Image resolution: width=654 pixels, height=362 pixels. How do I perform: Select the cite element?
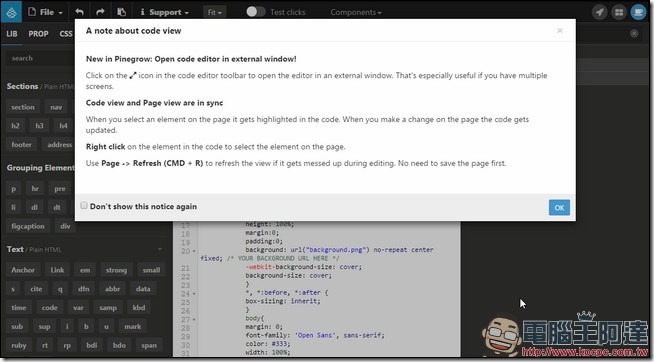click(36, 289)
